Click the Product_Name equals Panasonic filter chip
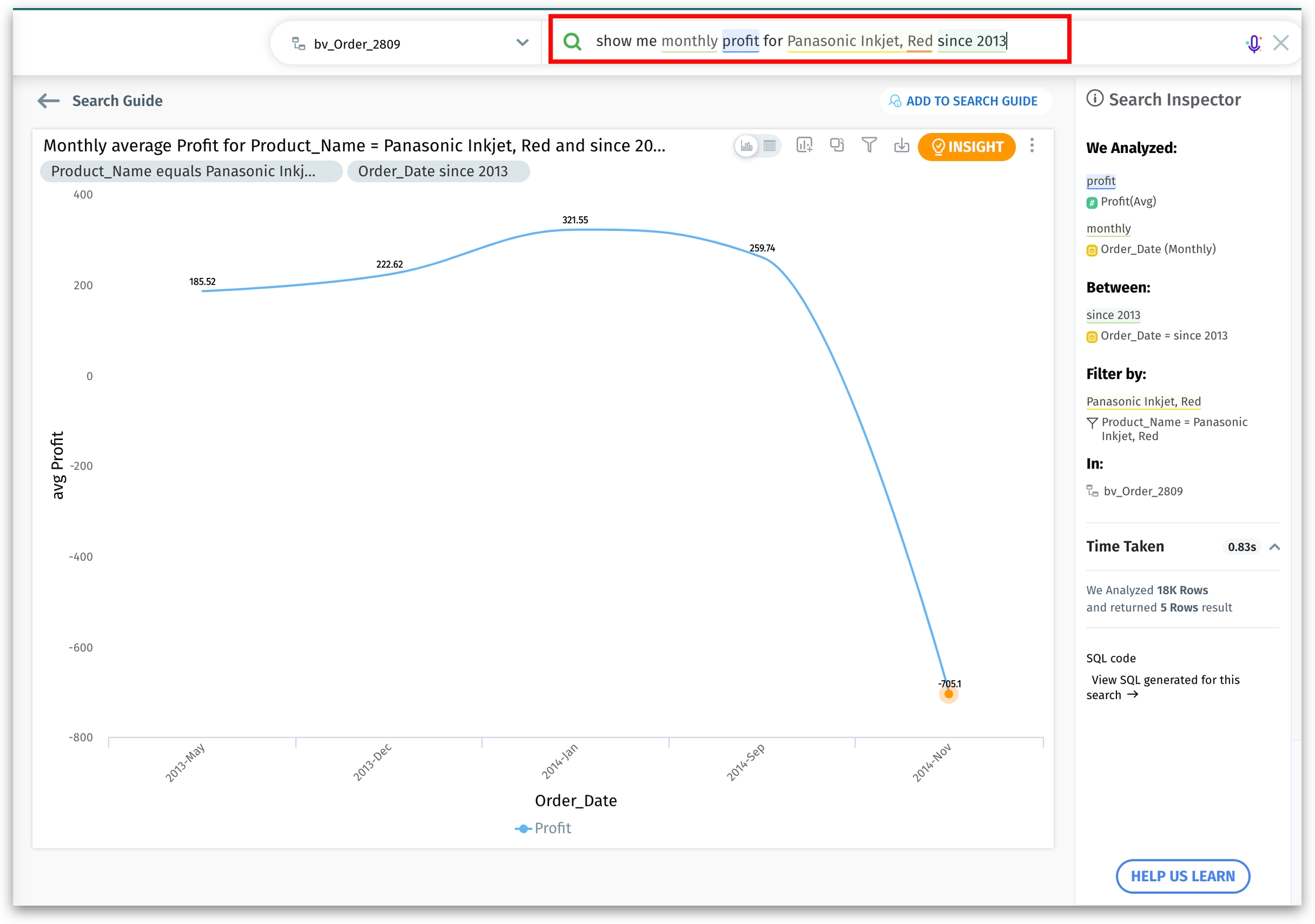The height and width of the screenshot is (924, 1315). click(191, 171)
